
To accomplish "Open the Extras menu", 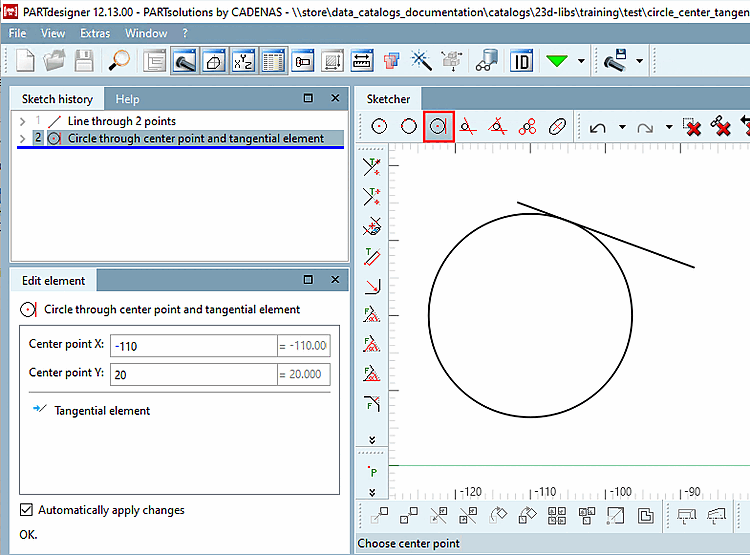I will coord(95,33).
